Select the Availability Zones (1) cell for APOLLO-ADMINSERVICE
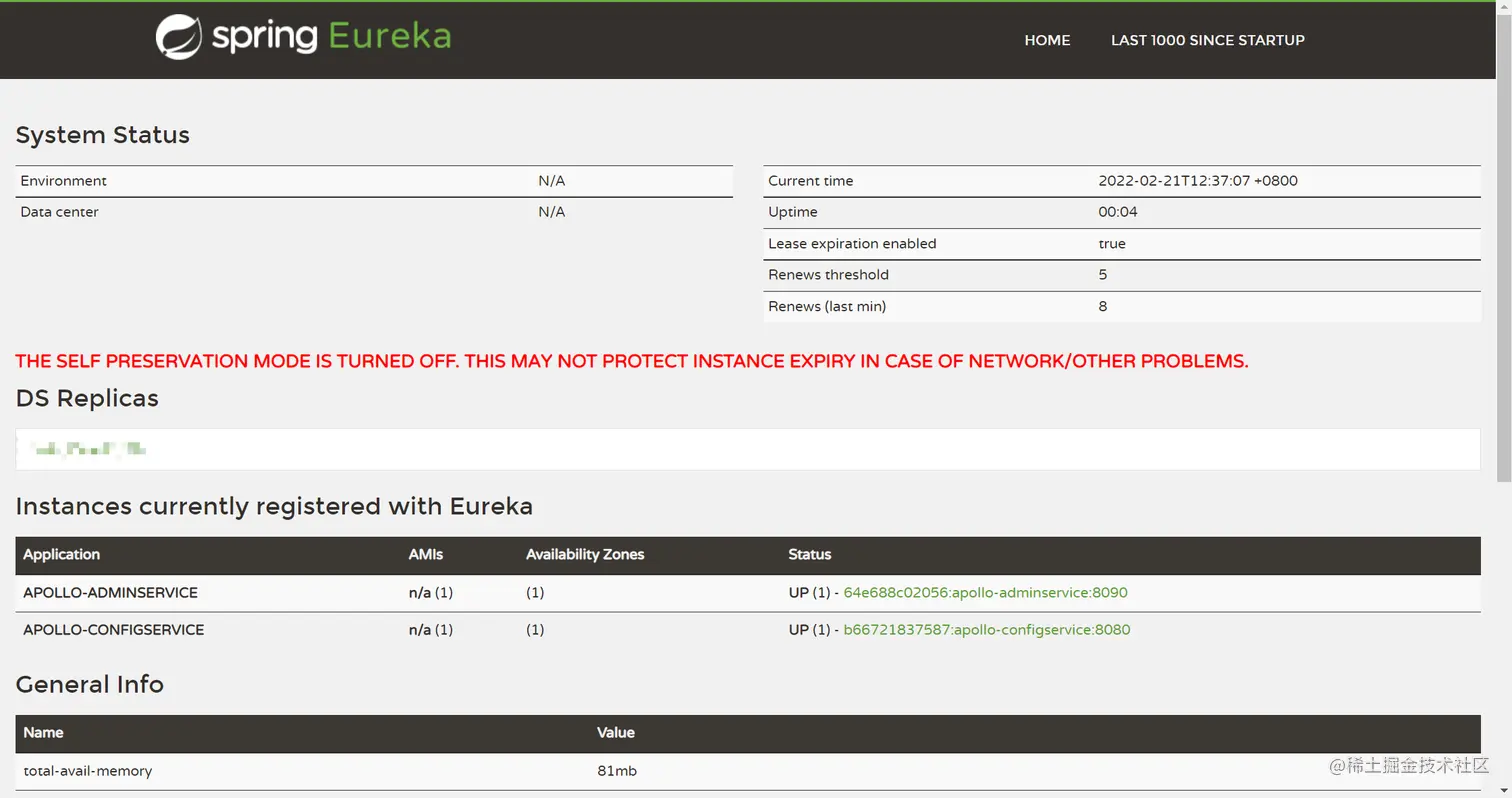Screen dimensions: 1512x798 tap(535, 593)
